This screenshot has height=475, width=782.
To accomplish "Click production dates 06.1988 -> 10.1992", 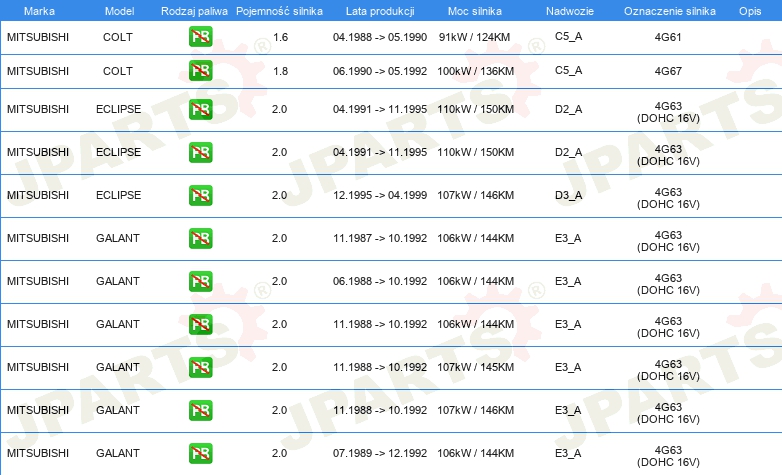I will 380,281.
